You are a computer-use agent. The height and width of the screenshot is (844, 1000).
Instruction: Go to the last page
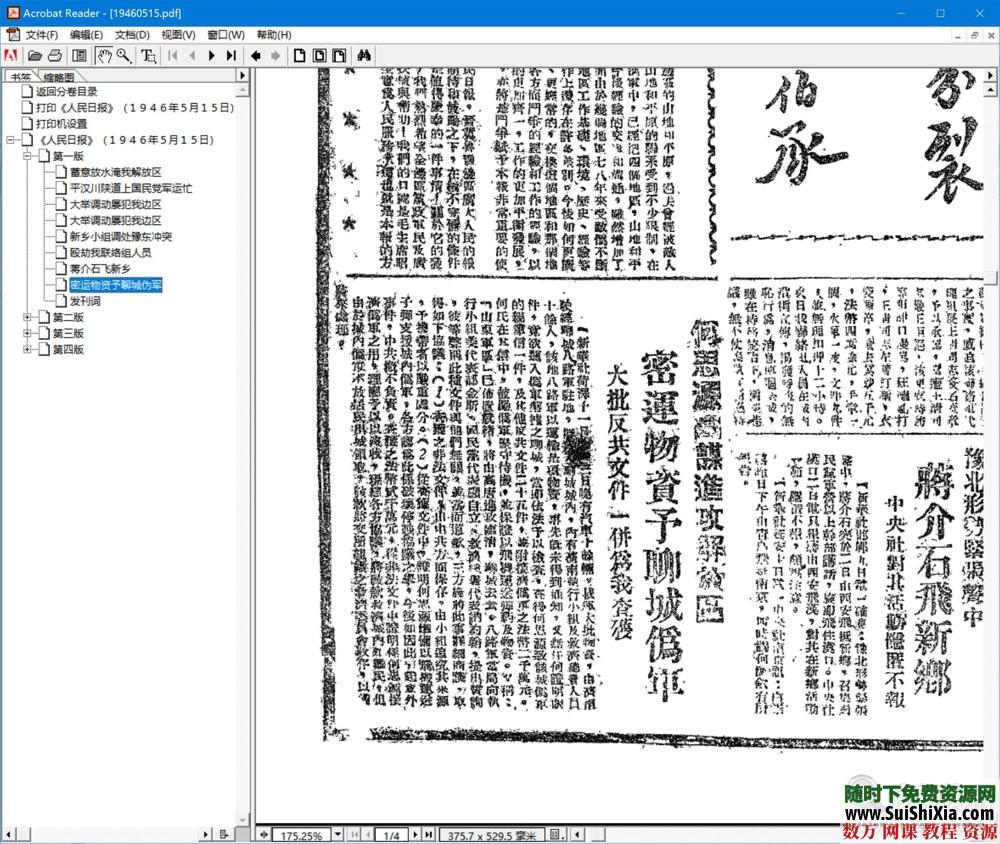230,55
